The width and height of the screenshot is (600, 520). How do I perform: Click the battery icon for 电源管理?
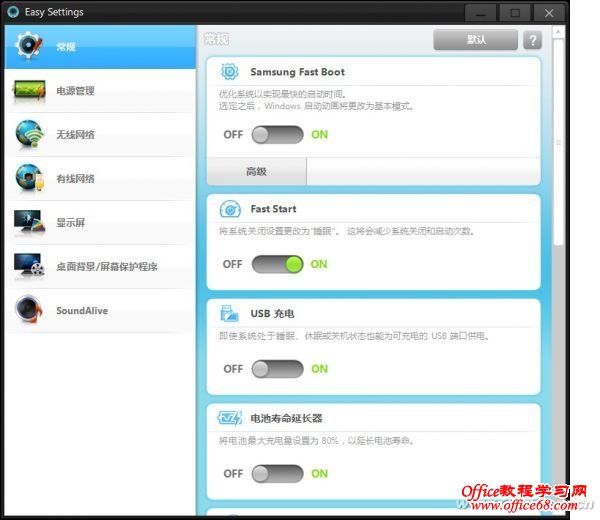pyautogui.click(x=29, y=90)
